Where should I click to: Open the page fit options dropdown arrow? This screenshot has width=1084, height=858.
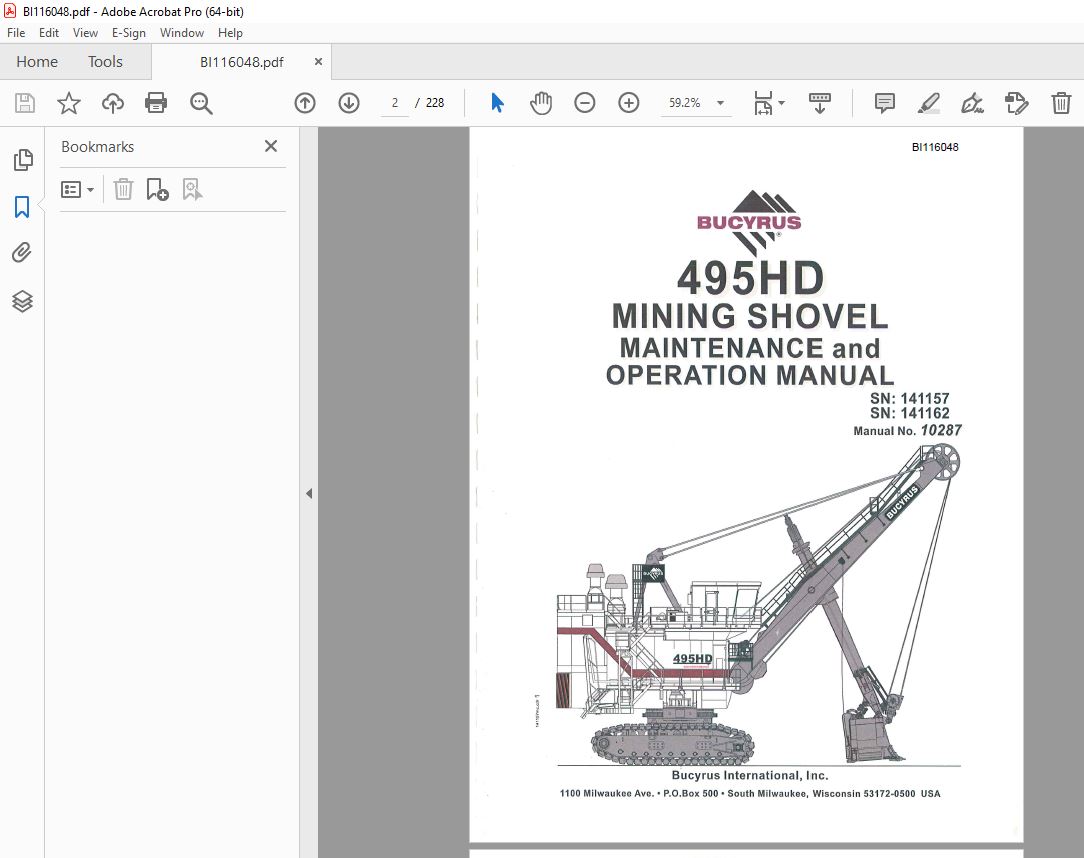click(x=782, y=103)
